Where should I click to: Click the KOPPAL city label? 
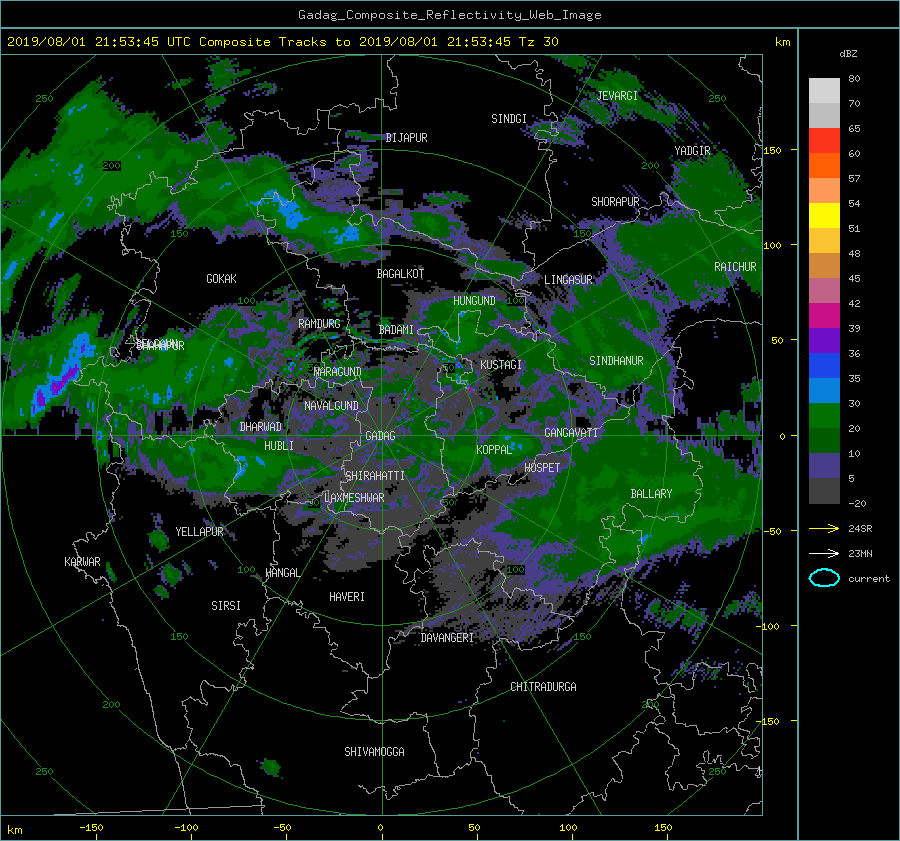[x=494, y=450]
